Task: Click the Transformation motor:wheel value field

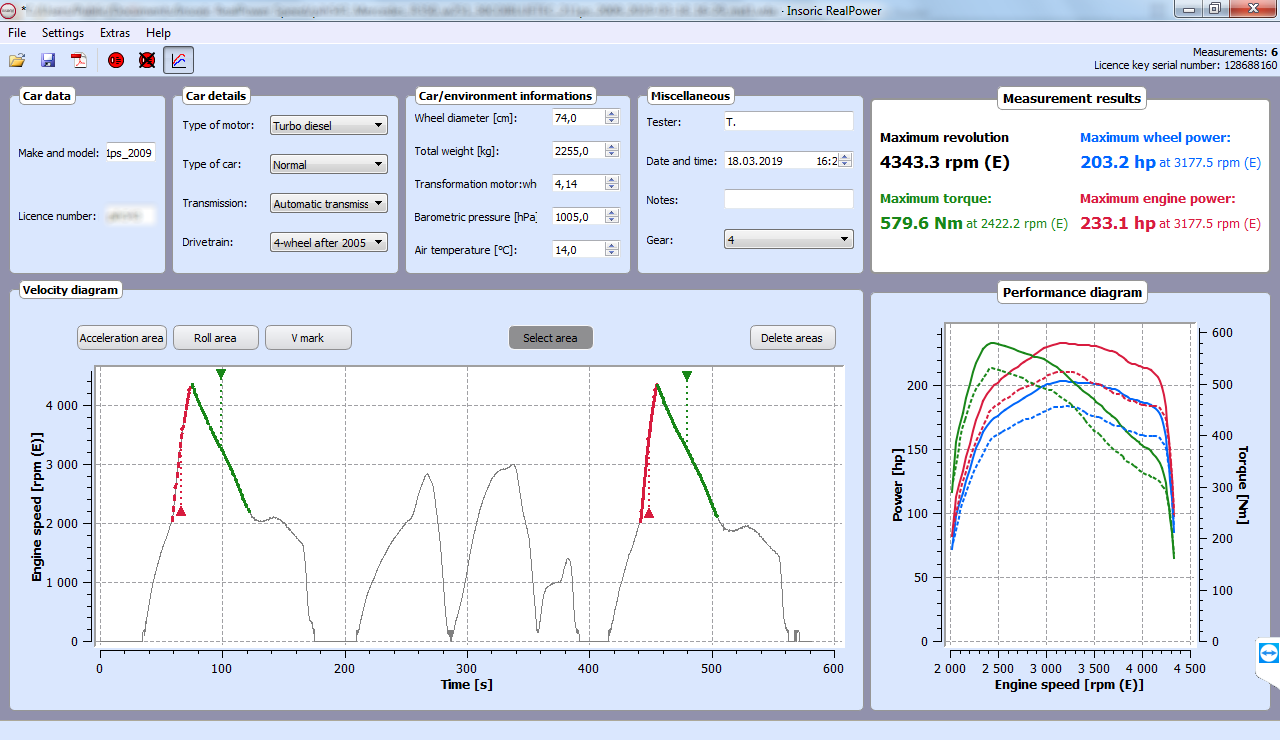Action: (x=578, y=184)
